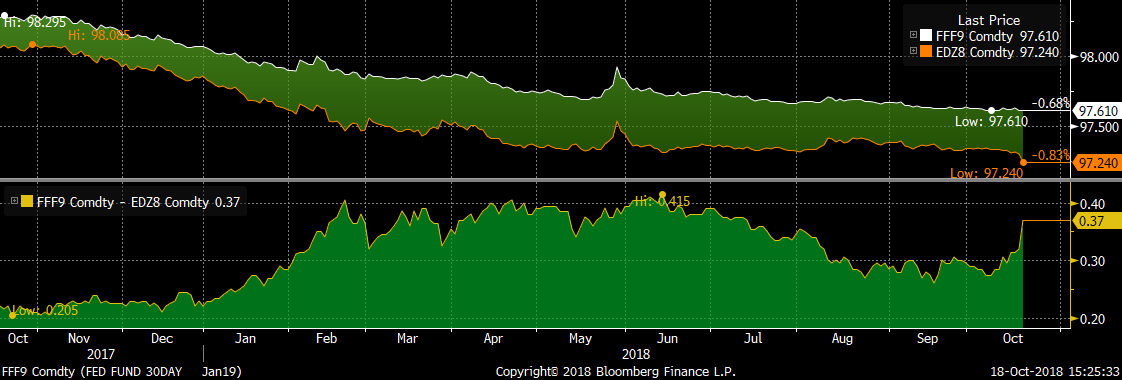Click the Last Price legend header
The image size is (1122, 380).
[x=991, y=20]
